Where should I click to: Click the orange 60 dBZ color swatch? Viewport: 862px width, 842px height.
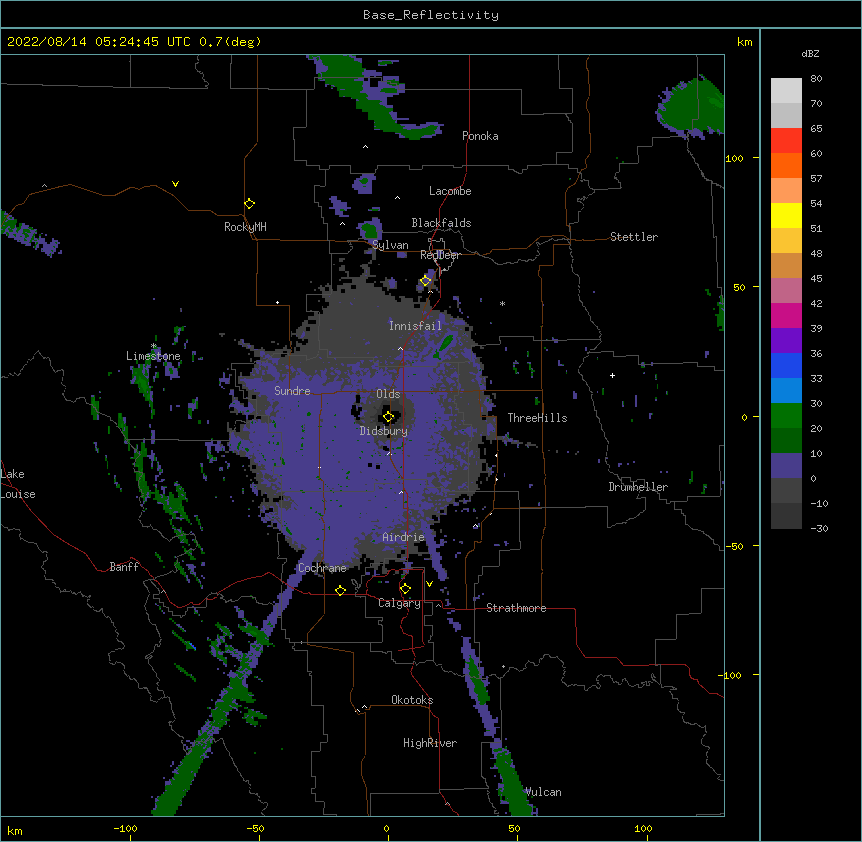click(x=786, y=165)
